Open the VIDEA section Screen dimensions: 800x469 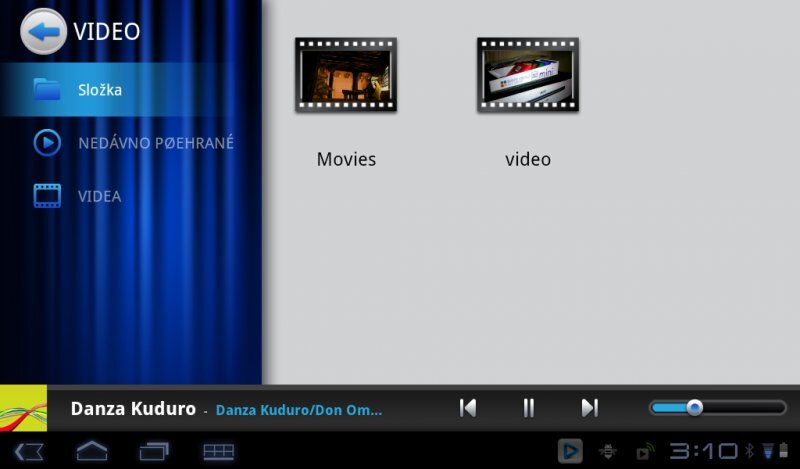coord(100,196)
